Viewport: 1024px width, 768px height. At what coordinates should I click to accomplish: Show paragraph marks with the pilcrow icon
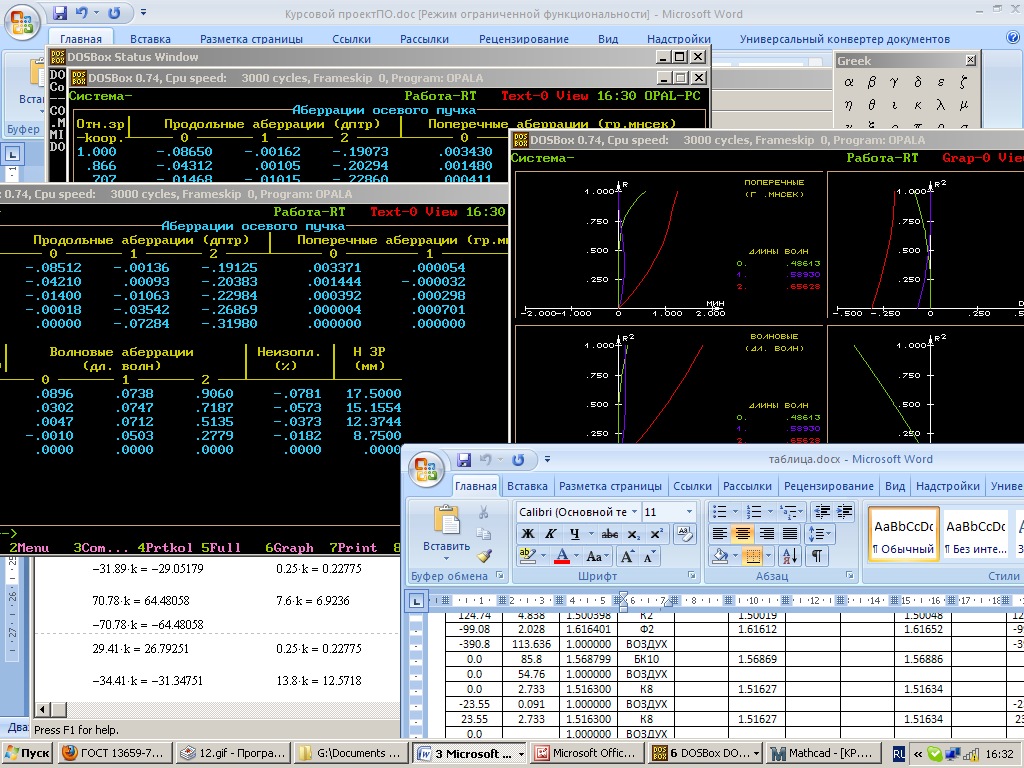pyautogui.click(x=817, y=556)
